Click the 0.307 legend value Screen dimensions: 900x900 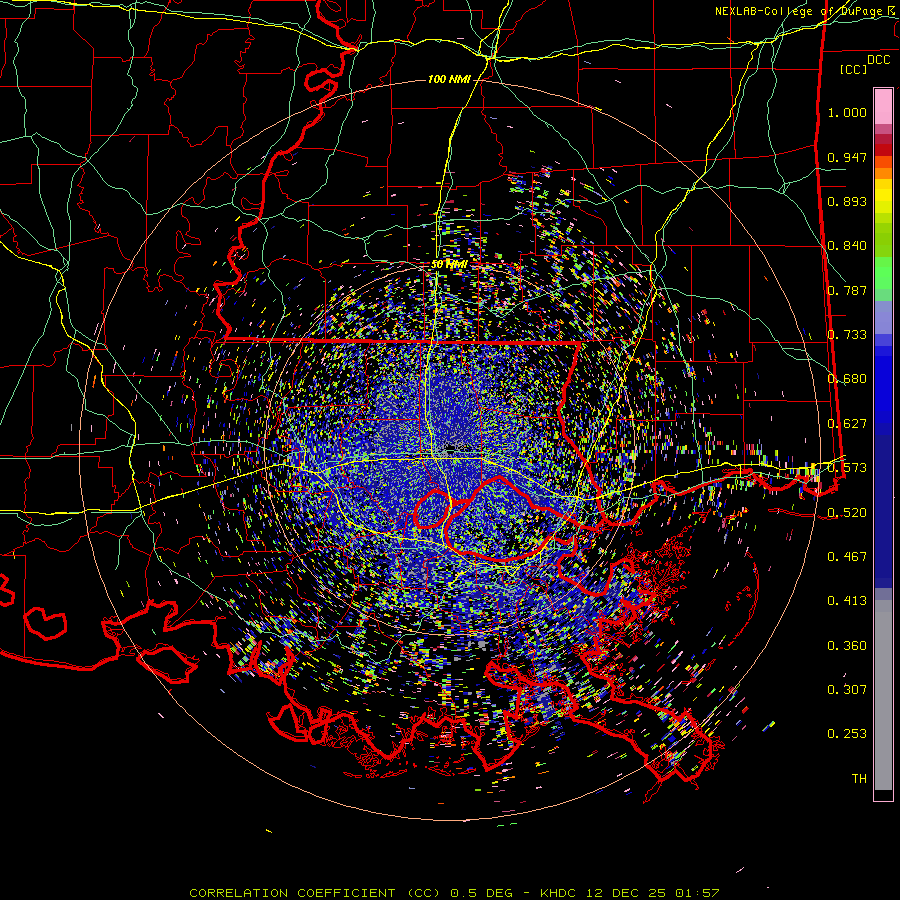pyautogui.click(x=847, y=690)
